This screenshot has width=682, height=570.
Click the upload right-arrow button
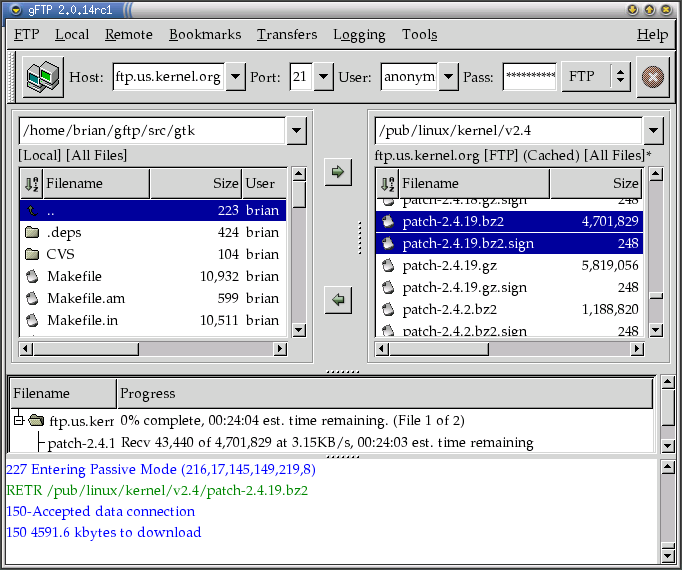click(x=338, y=172)
